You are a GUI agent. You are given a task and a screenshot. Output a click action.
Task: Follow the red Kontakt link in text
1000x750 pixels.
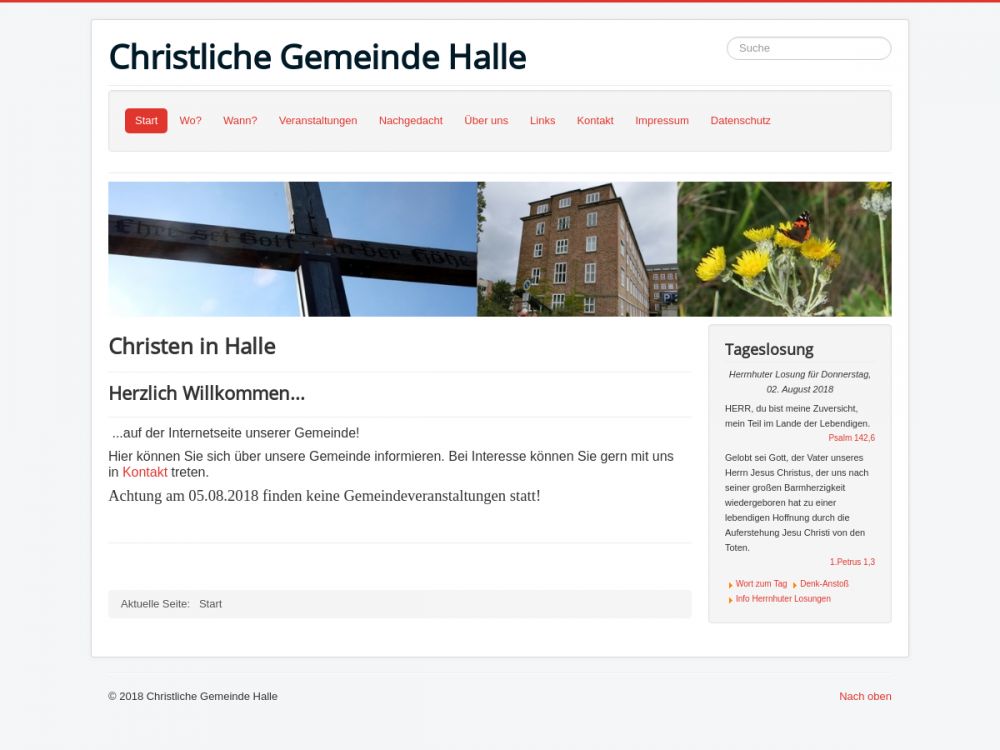[145, 472]
